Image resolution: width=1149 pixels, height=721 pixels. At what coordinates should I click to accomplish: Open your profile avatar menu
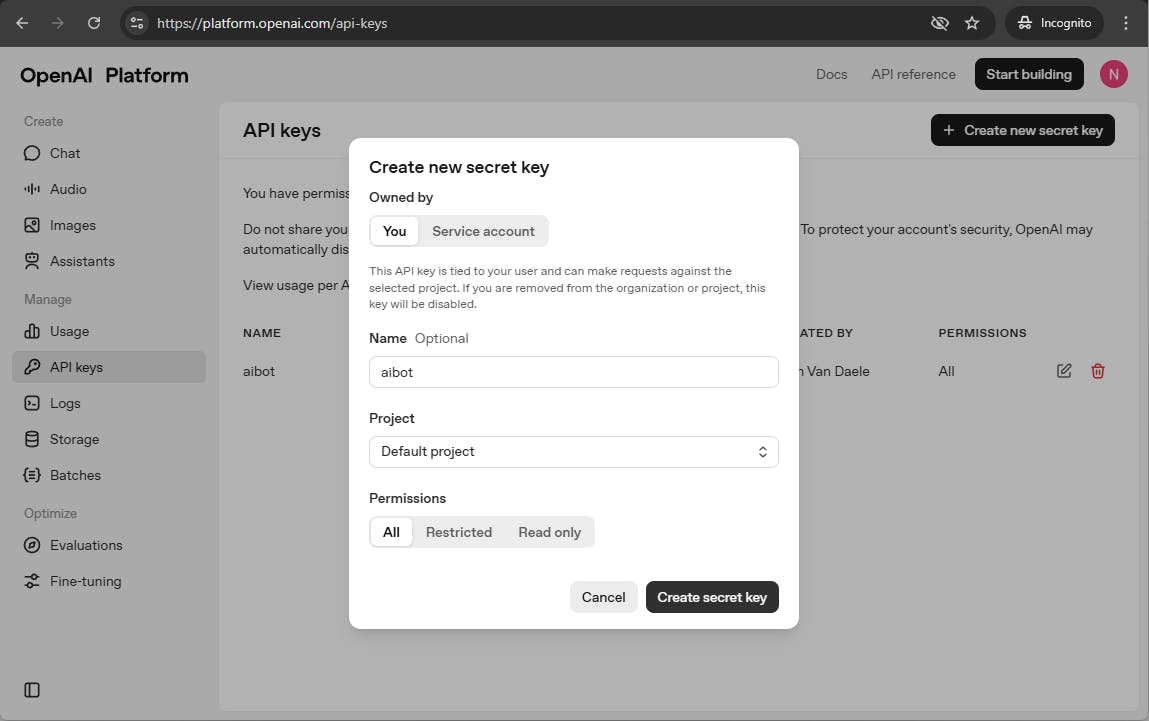tap(1113, 73)
